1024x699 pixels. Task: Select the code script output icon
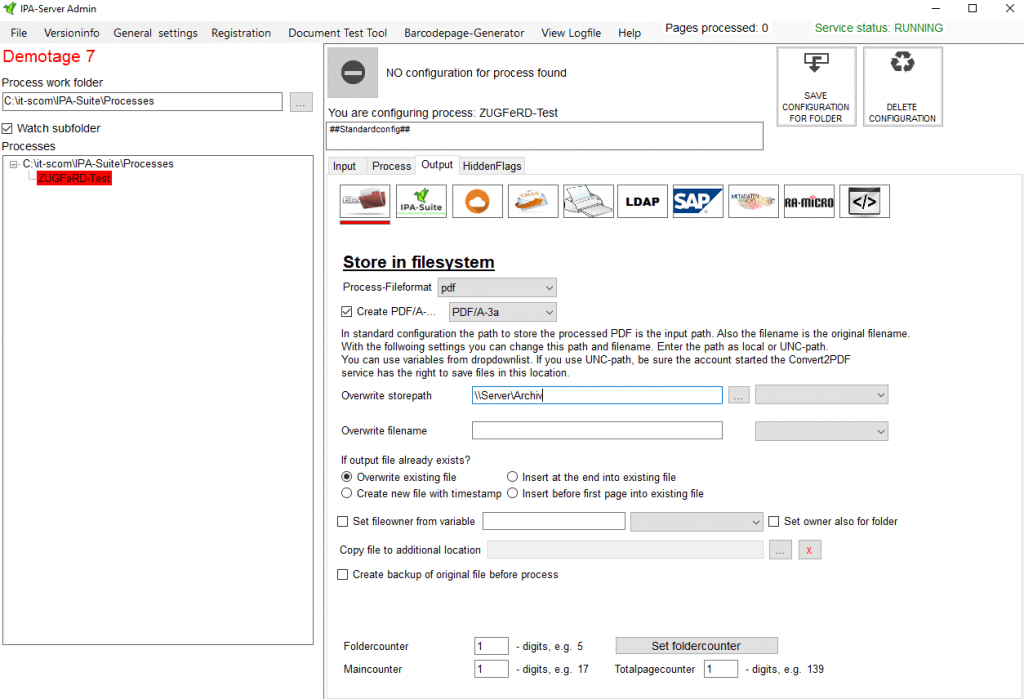pos(864,201)
